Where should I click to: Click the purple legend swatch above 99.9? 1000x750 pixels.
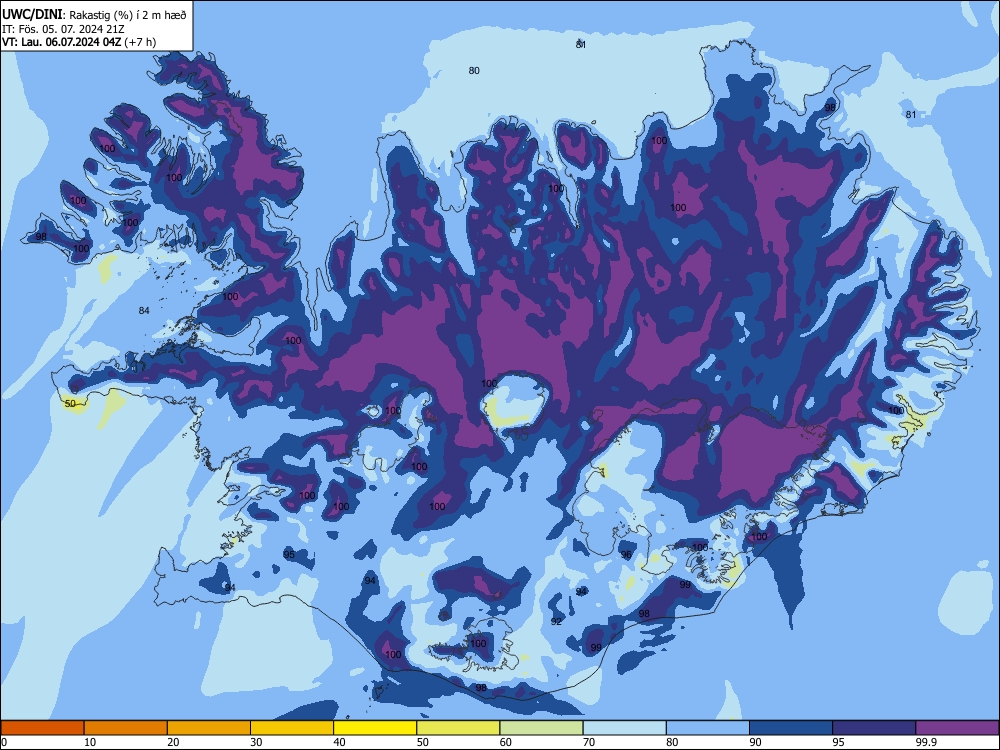coord(957,728)
